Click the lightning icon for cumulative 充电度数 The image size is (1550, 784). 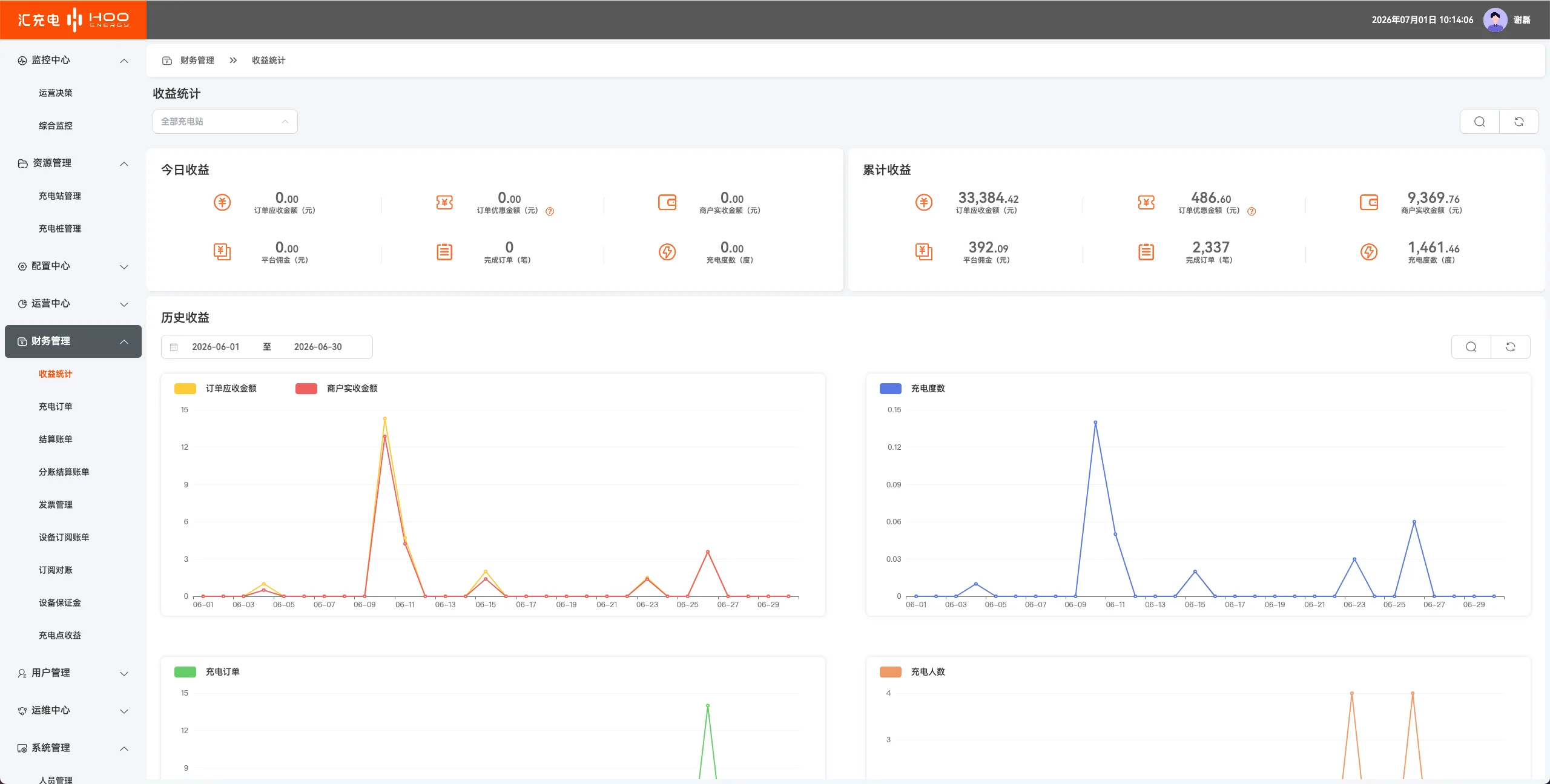(1369, 252)
